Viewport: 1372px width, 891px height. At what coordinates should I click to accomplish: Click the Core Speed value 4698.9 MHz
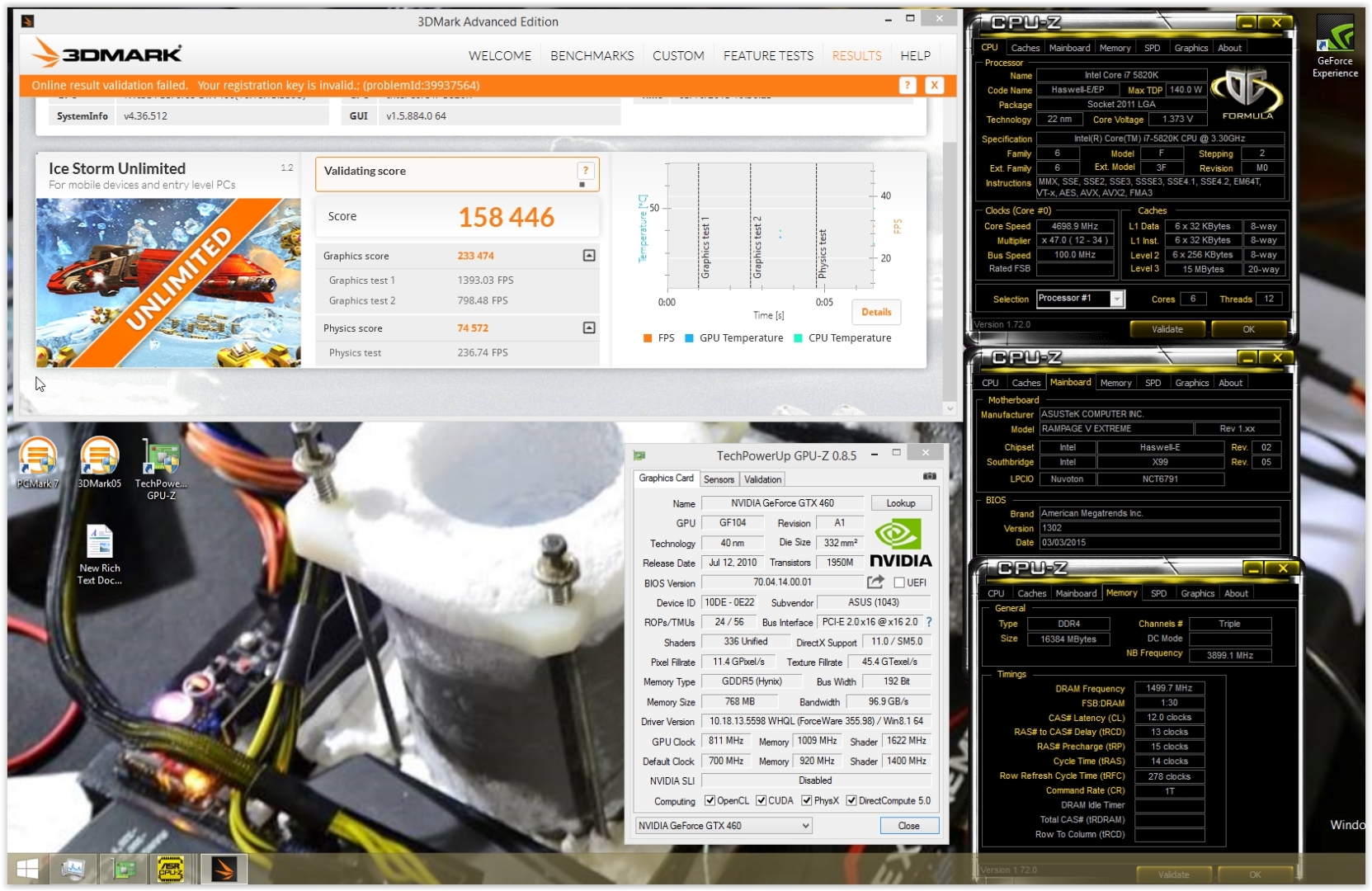(x=1074, y=226)
